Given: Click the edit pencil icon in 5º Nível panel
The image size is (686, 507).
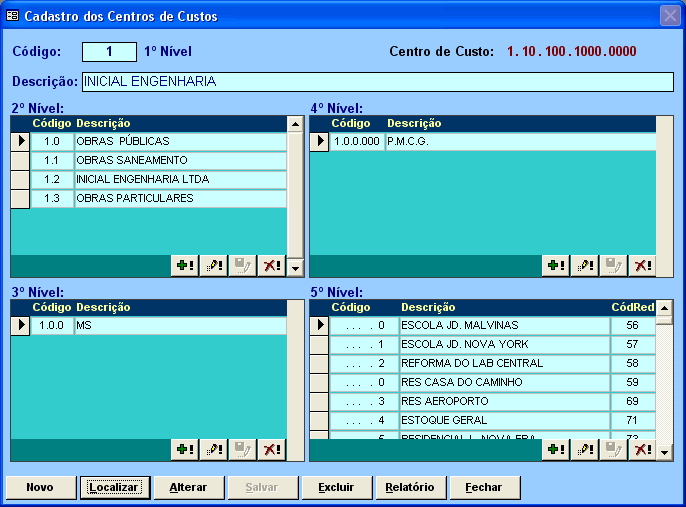Looking at the screenshot, I should point(585,450).
